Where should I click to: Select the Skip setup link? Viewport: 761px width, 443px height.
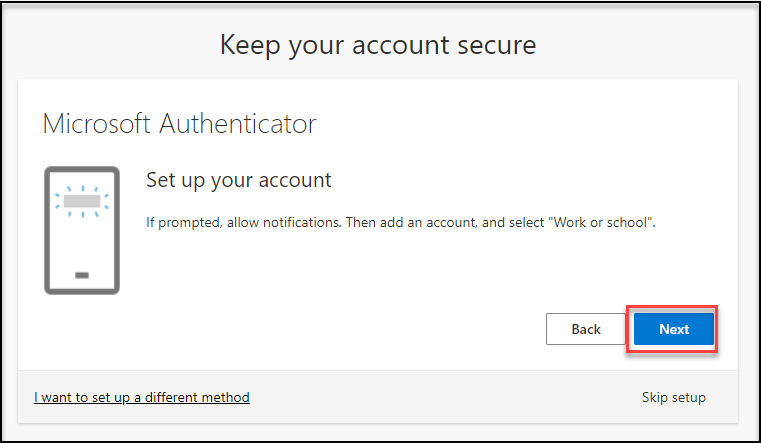(673, 397)
